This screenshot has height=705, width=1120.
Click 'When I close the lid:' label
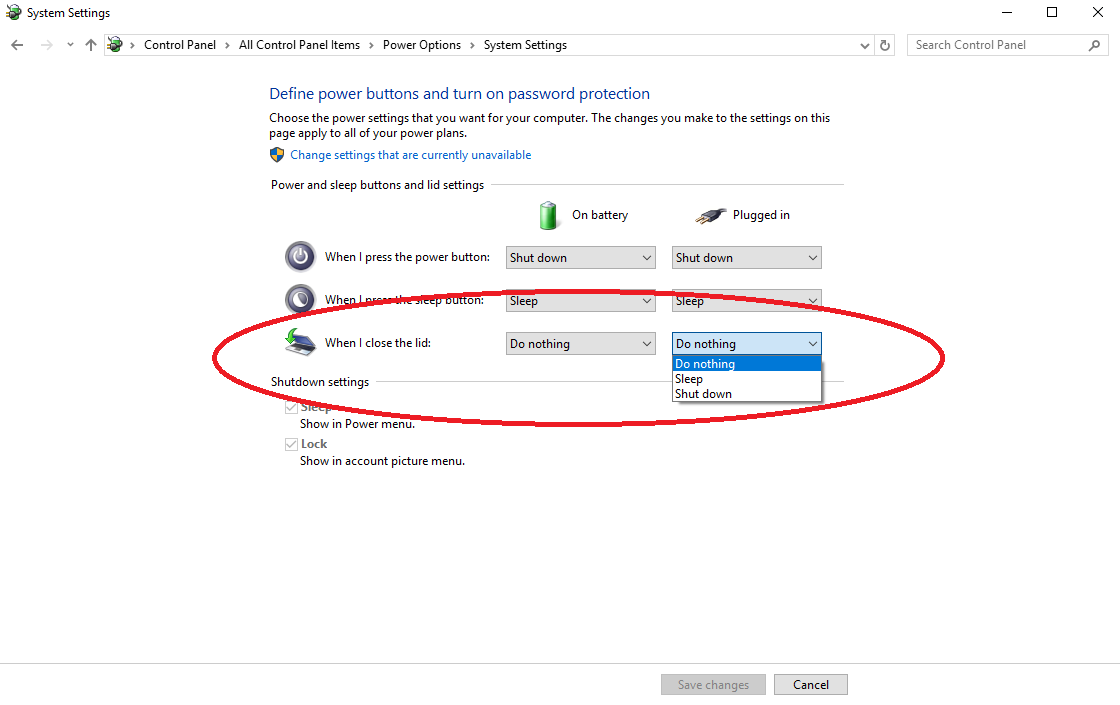(x=378, y=343)
